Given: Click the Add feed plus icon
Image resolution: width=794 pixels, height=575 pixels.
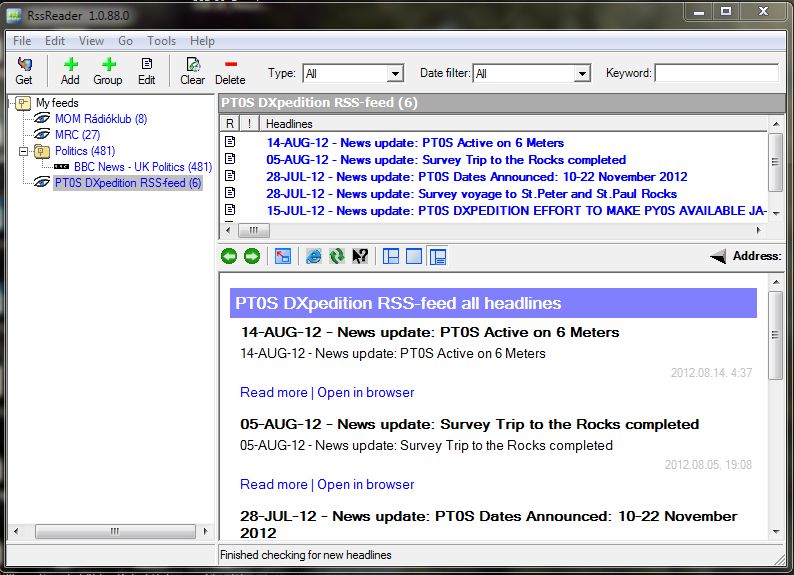Looking at the screenshot, I should 70,64.
